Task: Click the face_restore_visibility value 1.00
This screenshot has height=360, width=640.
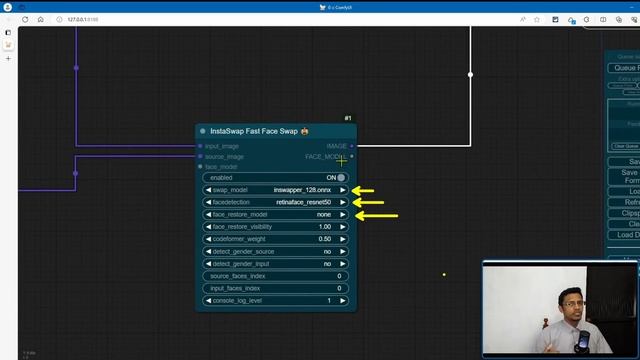Action: [x=325, y=227]
